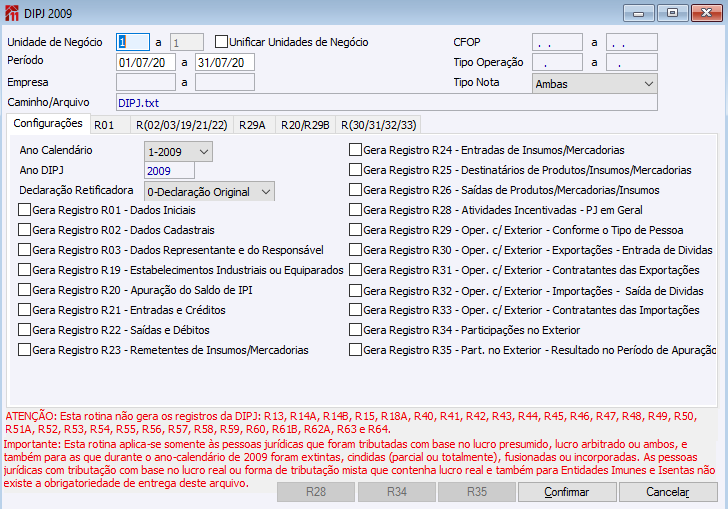The height and width of the screenshot is (509, 728).
Task: Click the Caminho/Arquivo field DIPJ.txt
Action: tap(387, 103)
